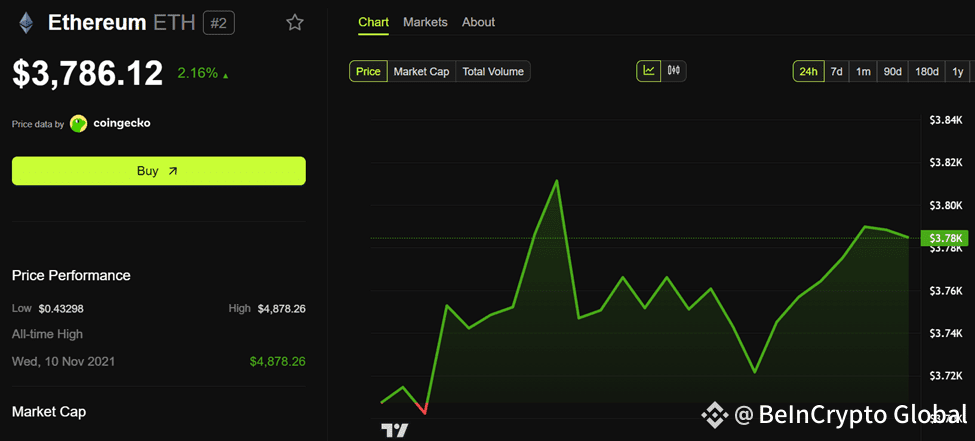
Task: Set chart range to 1m
Action: click(x=863, y=72)
